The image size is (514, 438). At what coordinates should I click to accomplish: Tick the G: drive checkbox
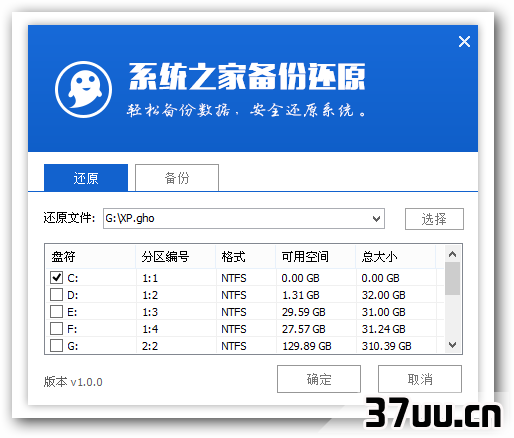56,345
